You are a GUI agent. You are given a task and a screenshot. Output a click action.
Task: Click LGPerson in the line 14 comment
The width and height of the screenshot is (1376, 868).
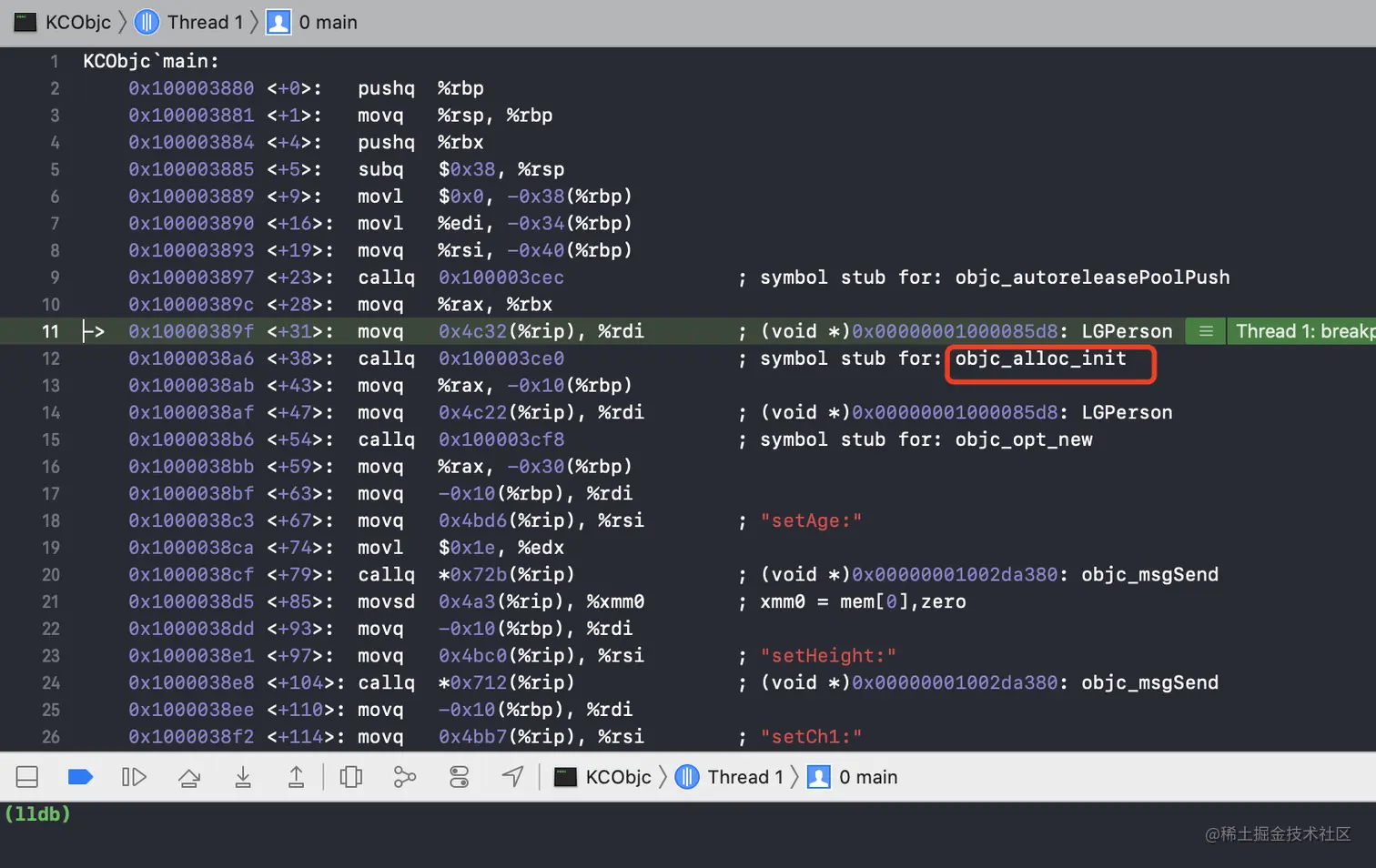click(1127, 412)
